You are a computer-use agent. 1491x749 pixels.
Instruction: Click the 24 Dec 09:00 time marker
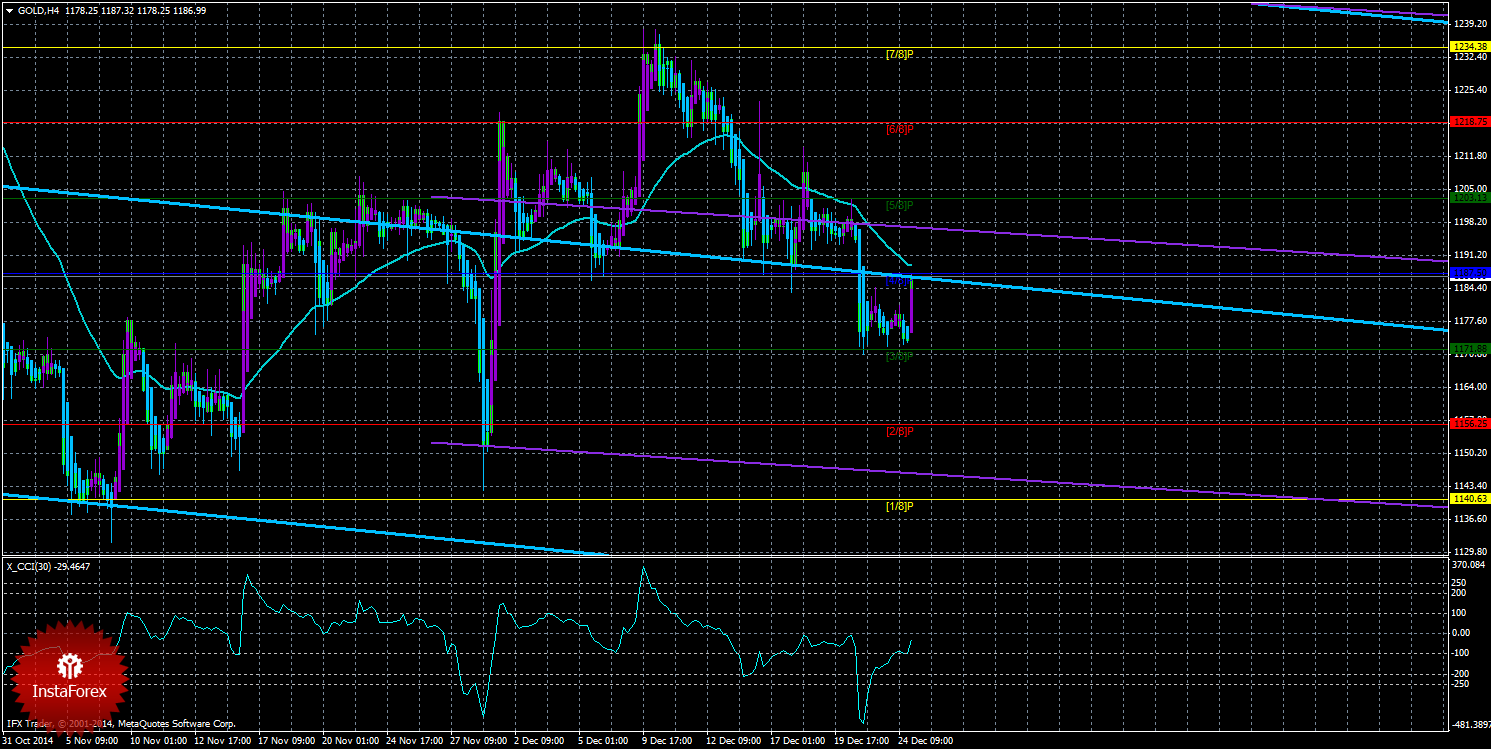click(x=924, y=742)
